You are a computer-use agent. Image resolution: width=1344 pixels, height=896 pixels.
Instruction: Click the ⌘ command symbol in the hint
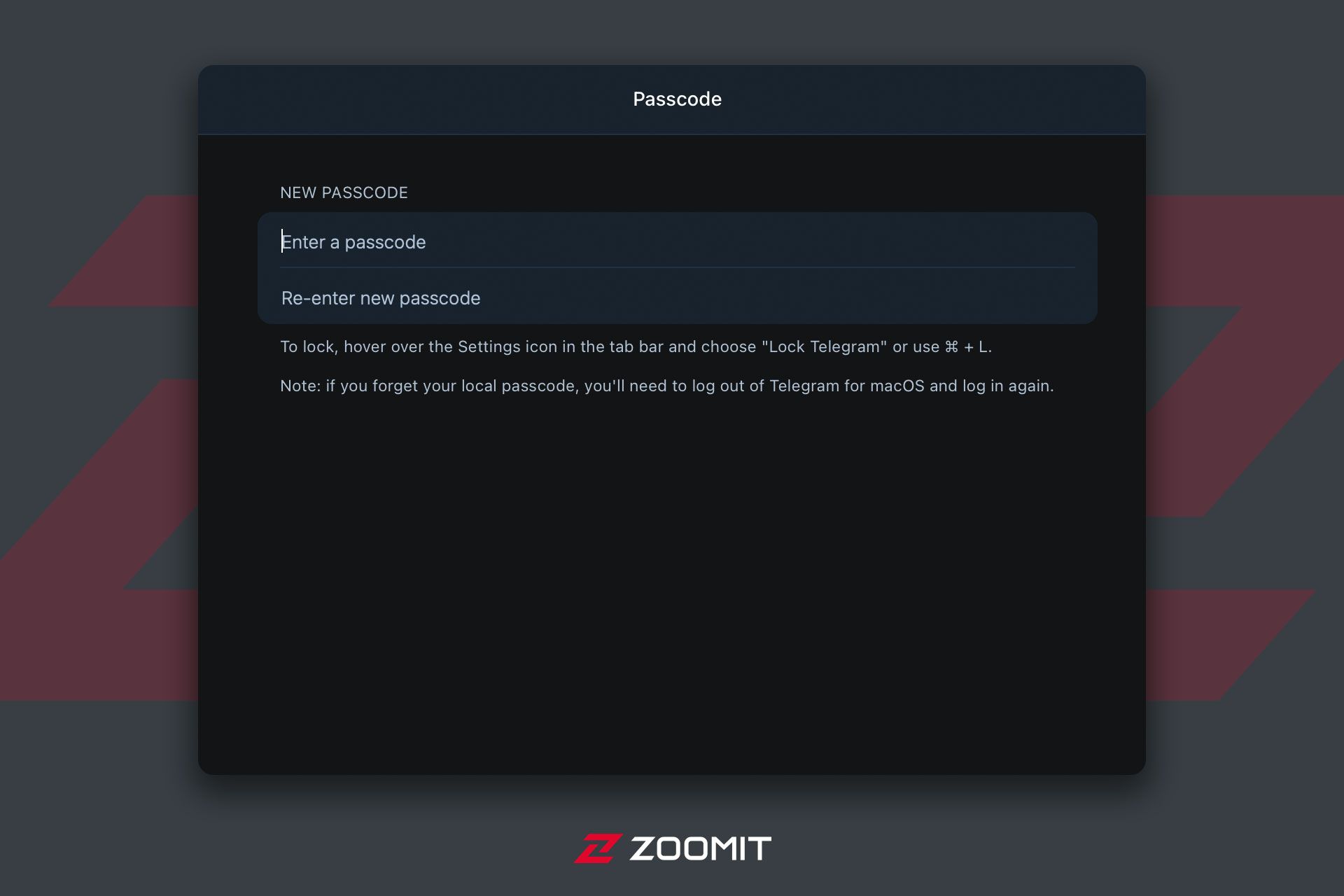pyautogui.click(x=951, y=346)
